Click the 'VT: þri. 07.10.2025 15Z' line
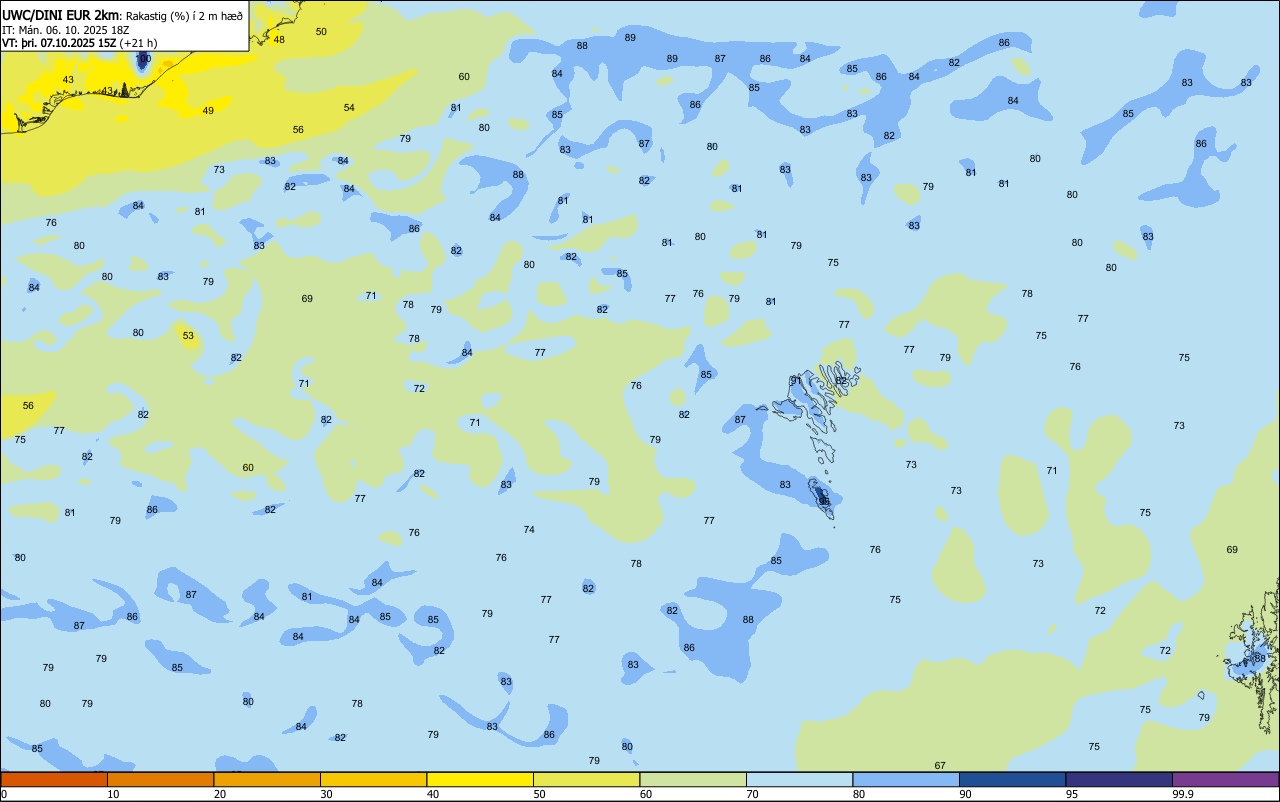Image resolution: width=1280 pixels, height=802 pixels. [58, 43]
